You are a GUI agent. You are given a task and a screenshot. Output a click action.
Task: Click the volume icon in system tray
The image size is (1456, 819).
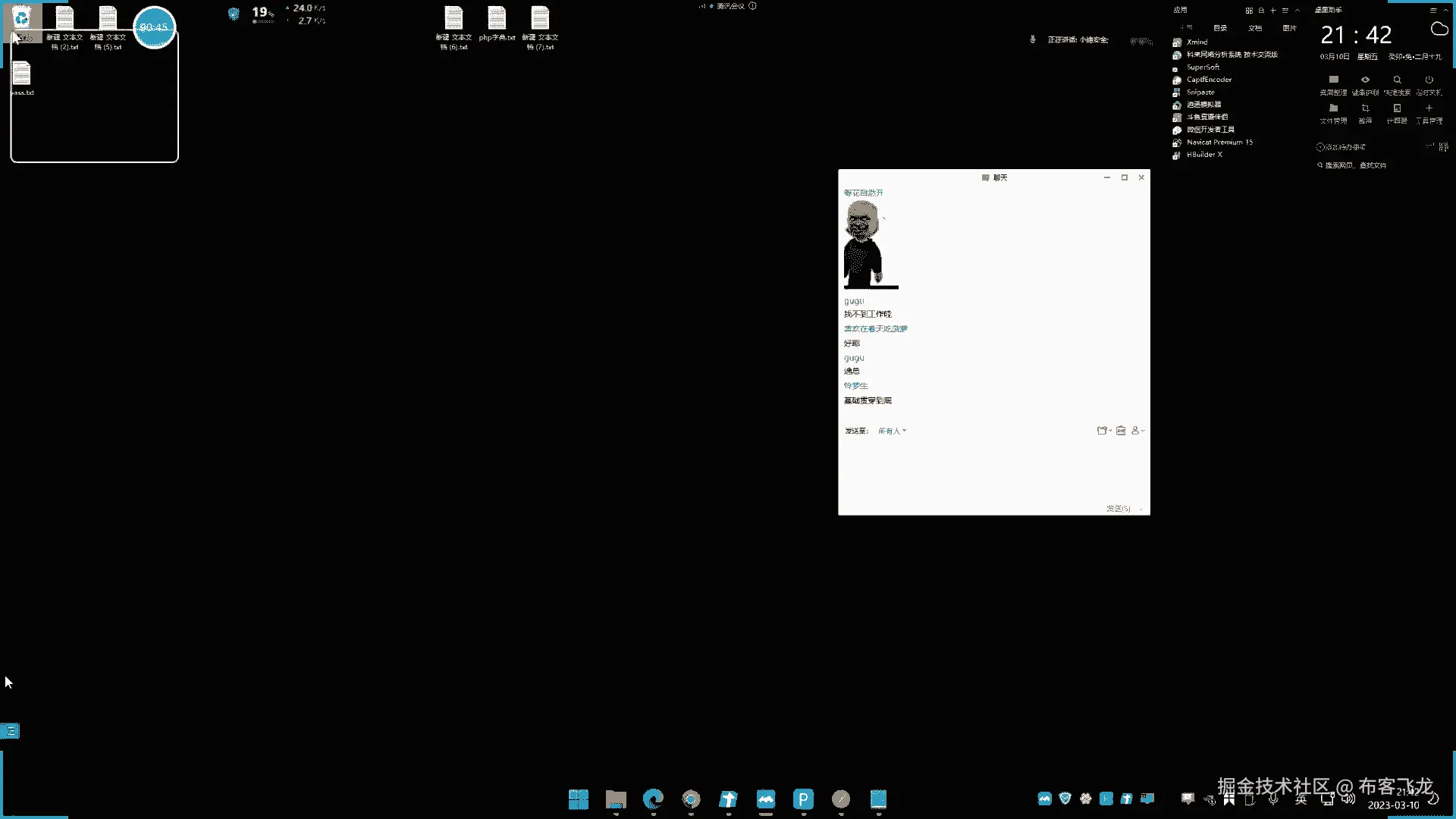pyautogui.click(x=1348, y=799)
